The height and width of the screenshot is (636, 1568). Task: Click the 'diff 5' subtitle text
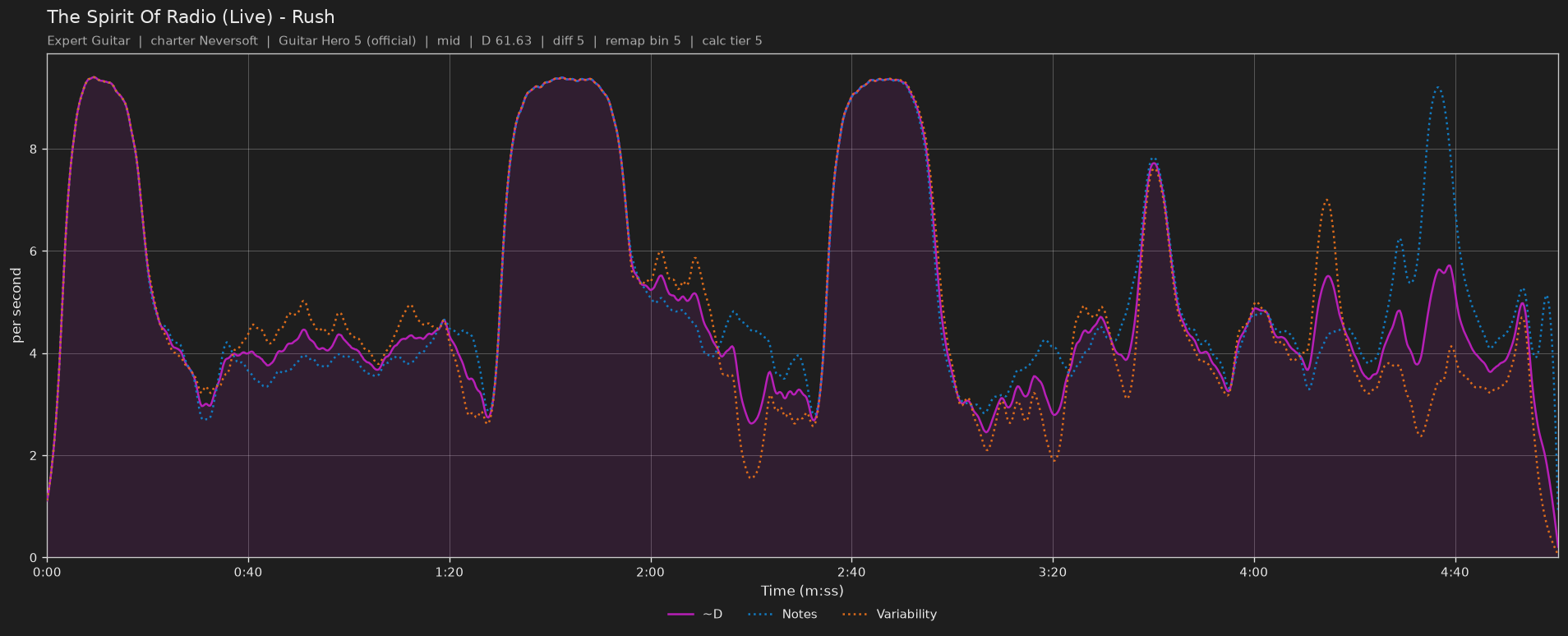tap(569, 41)
